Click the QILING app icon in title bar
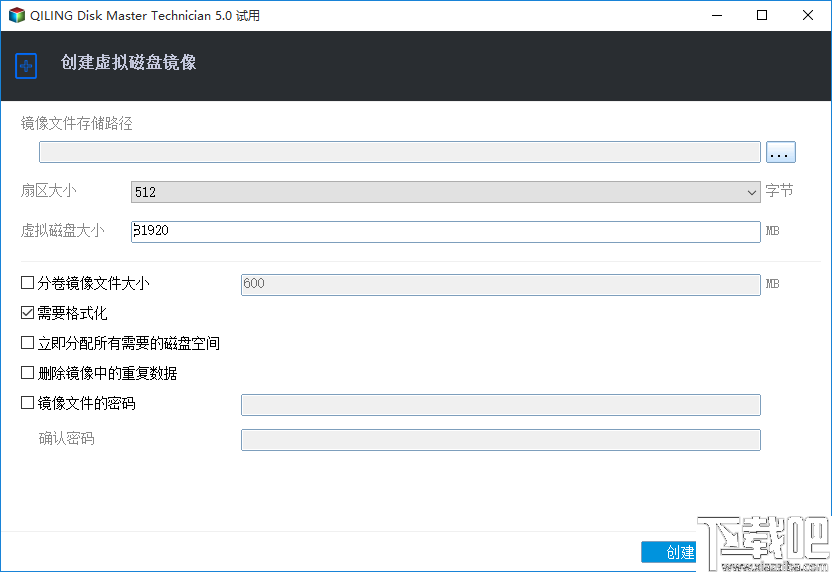This screenshot has width=832, height=572. (x=17, y=15)
